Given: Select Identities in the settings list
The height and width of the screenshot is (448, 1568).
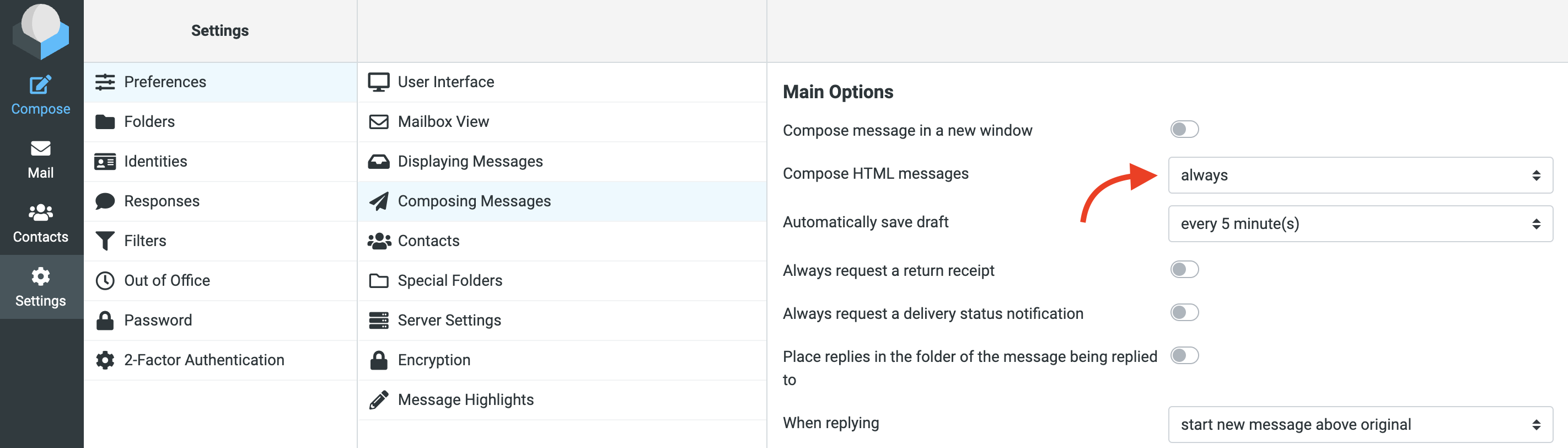Looking at the screenshot, I should 155,162.
